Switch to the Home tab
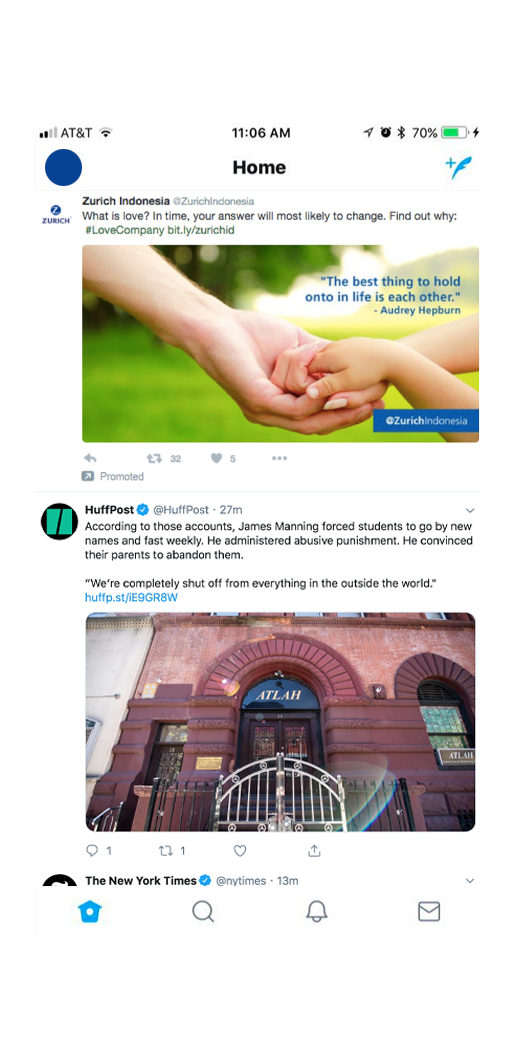The image size is (519, 1042). coord(90,911)
